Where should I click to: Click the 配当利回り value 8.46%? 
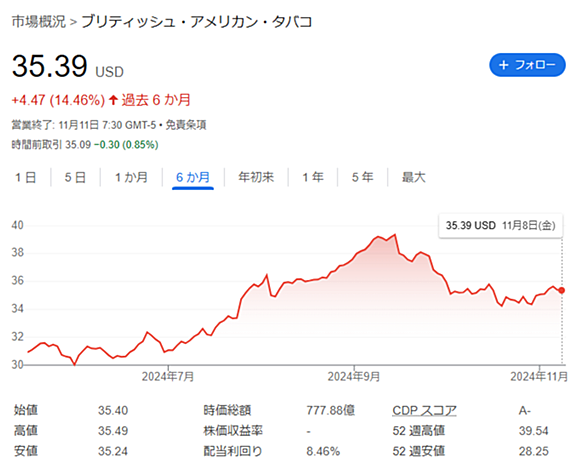pyautogui.click(x=323, y=451)
